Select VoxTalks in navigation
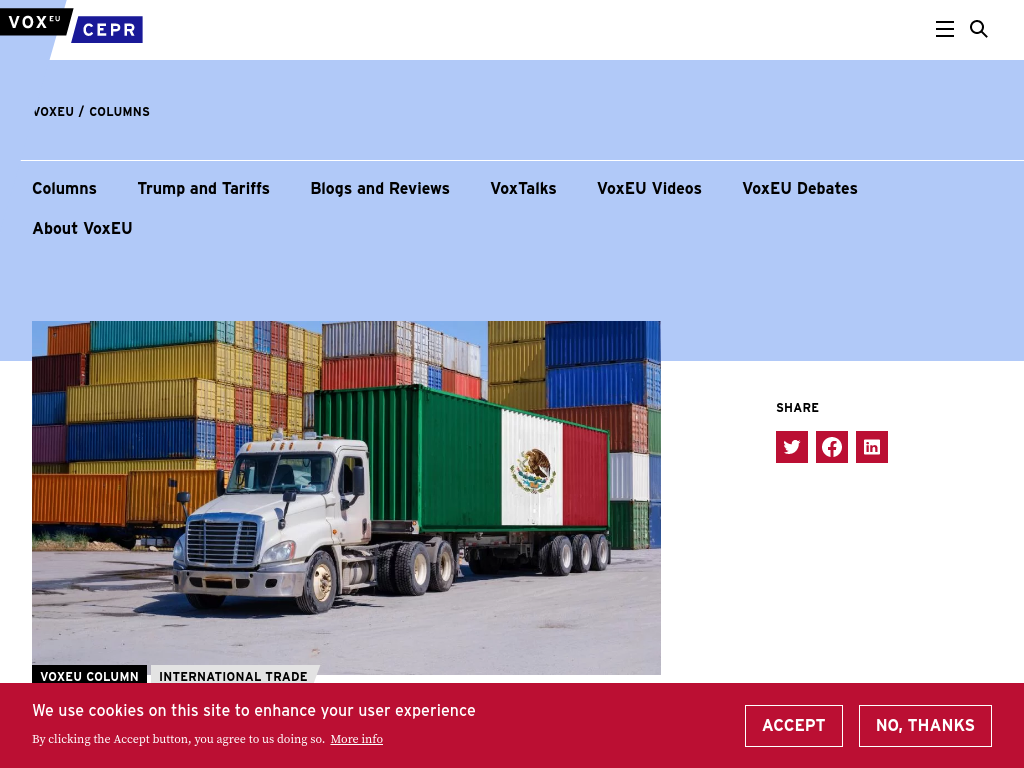Image resolution: width=1024 pixels, height=768 pixels. coord(523,188)
